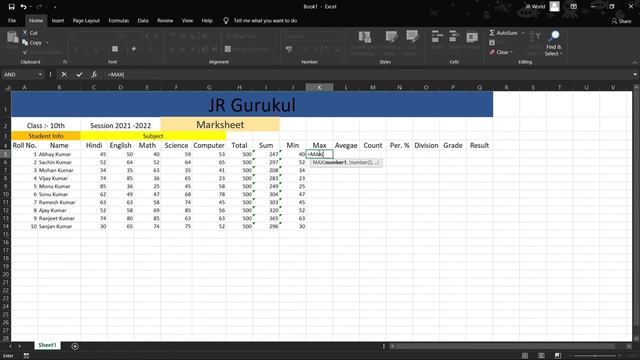Expand the AutoSum dropdown arrow

[x=523, y=33]
